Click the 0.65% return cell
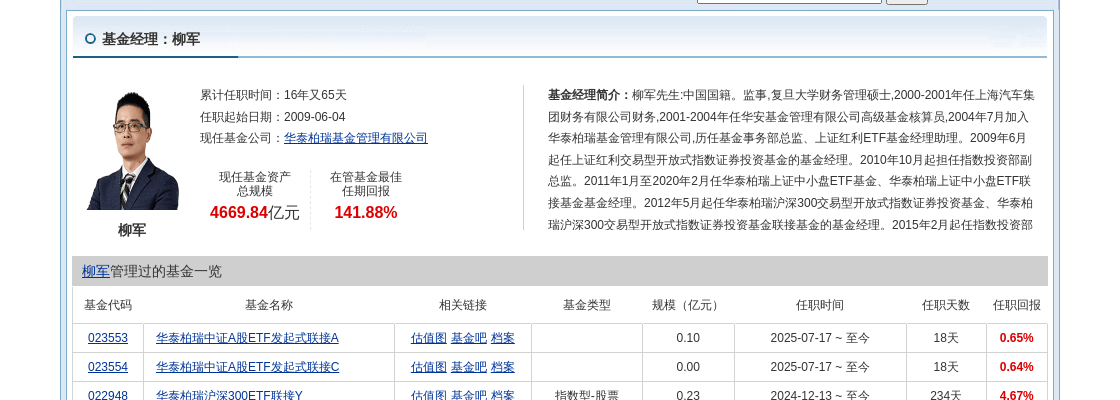The image size is (1120, 400). click(1016, 338)
